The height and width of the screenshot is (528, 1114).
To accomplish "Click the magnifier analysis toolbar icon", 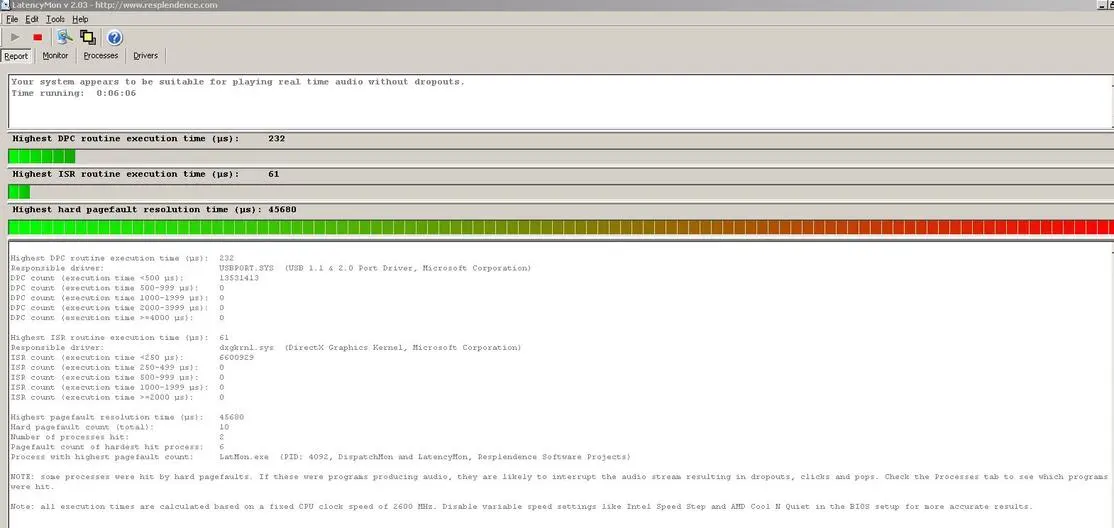I will pos(65,38).
